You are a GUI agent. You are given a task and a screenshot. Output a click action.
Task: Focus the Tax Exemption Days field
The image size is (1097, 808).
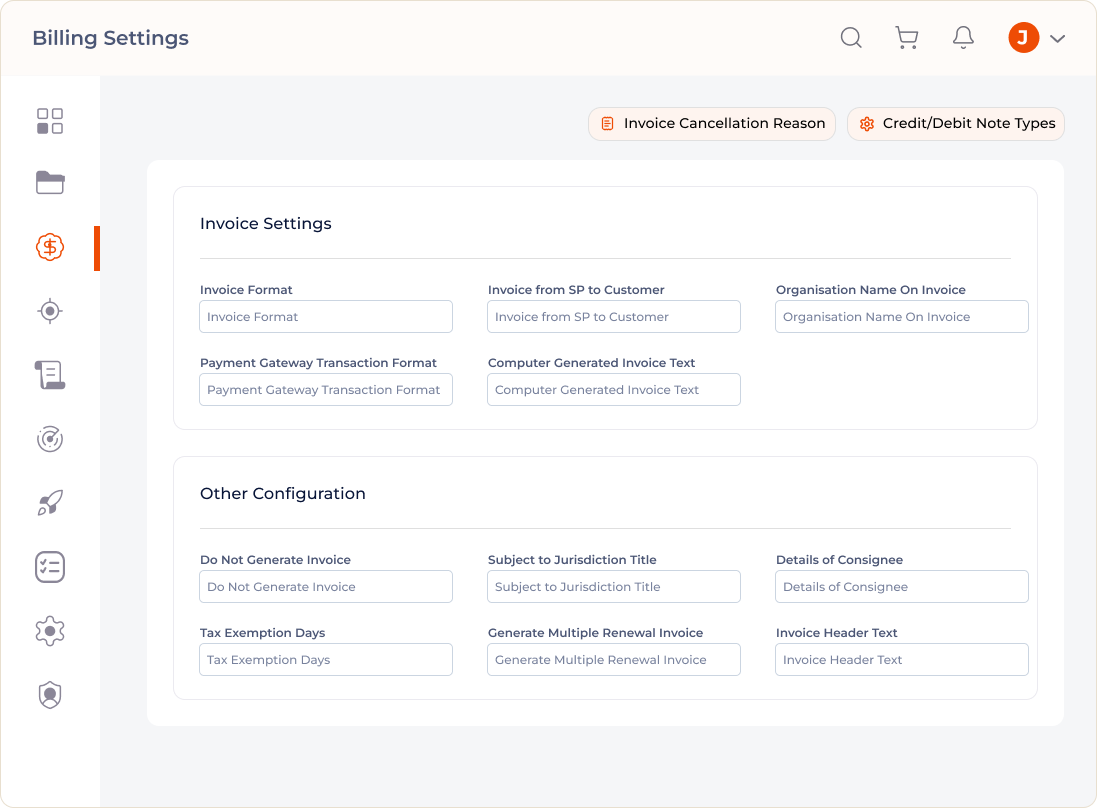pos(326,660)
